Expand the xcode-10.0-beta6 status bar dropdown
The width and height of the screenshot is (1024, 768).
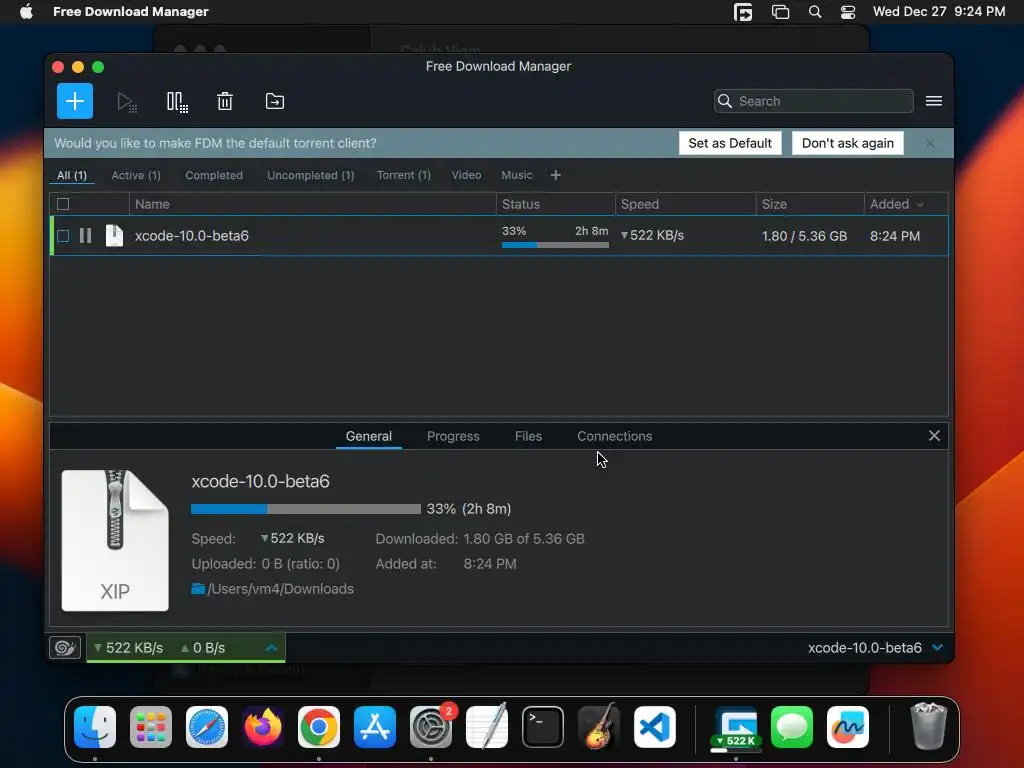938,647
